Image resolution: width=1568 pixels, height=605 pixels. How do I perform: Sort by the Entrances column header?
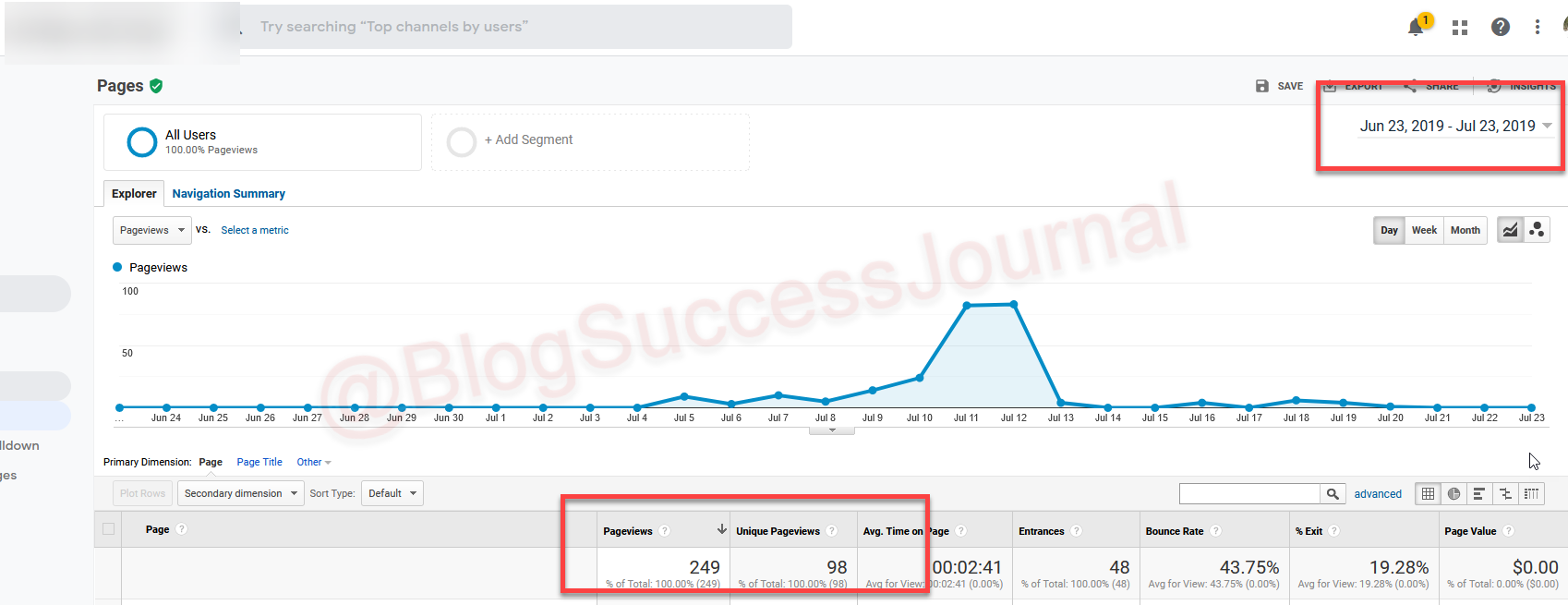(1041, 531)
